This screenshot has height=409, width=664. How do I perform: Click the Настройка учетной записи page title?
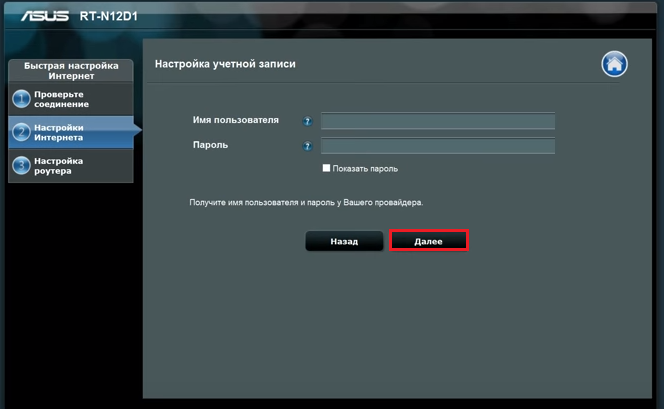click(x=225, y=64)
